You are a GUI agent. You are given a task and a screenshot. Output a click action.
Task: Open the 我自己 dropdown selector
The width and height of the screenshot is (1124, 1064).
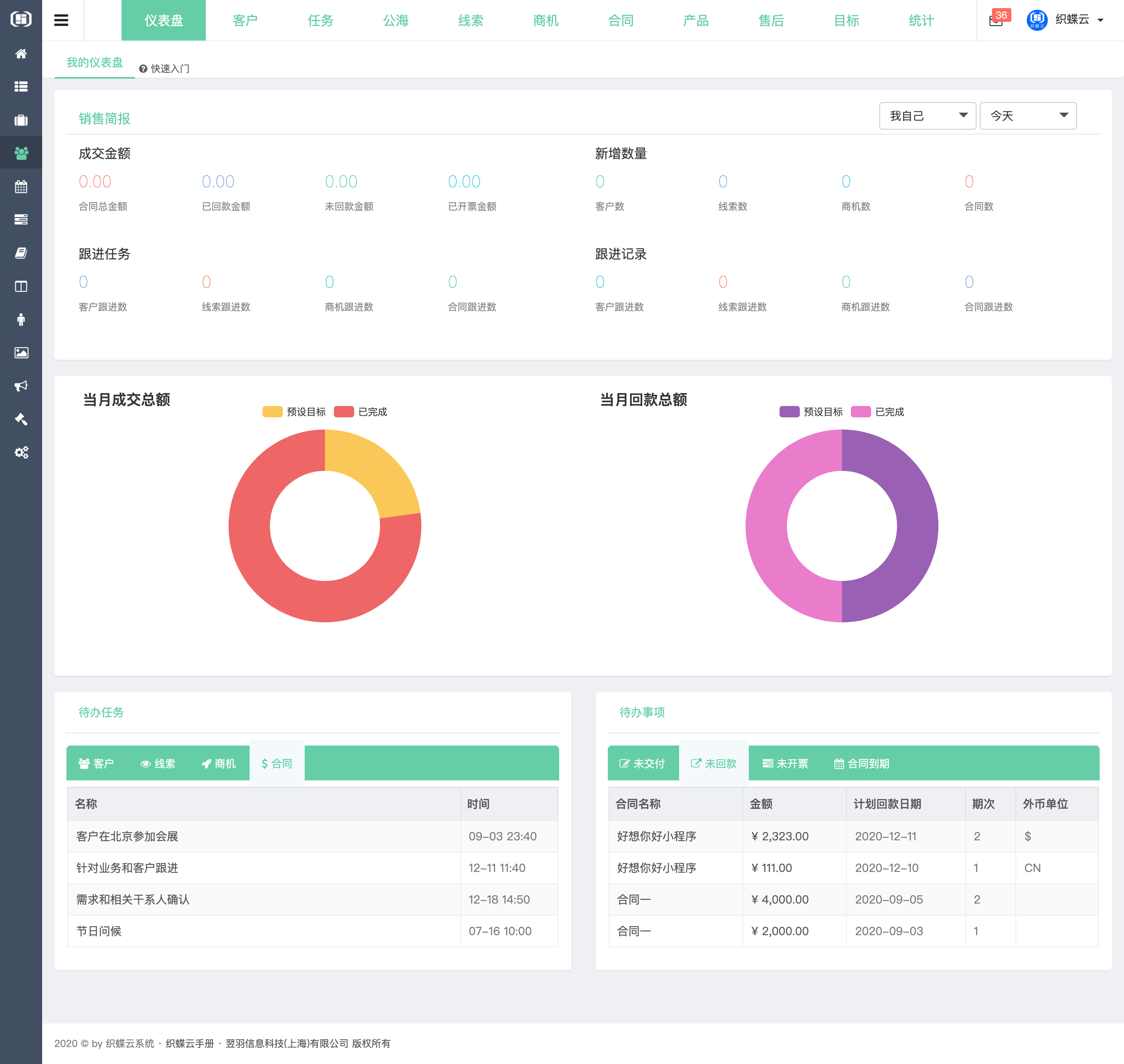pos(927,116)
